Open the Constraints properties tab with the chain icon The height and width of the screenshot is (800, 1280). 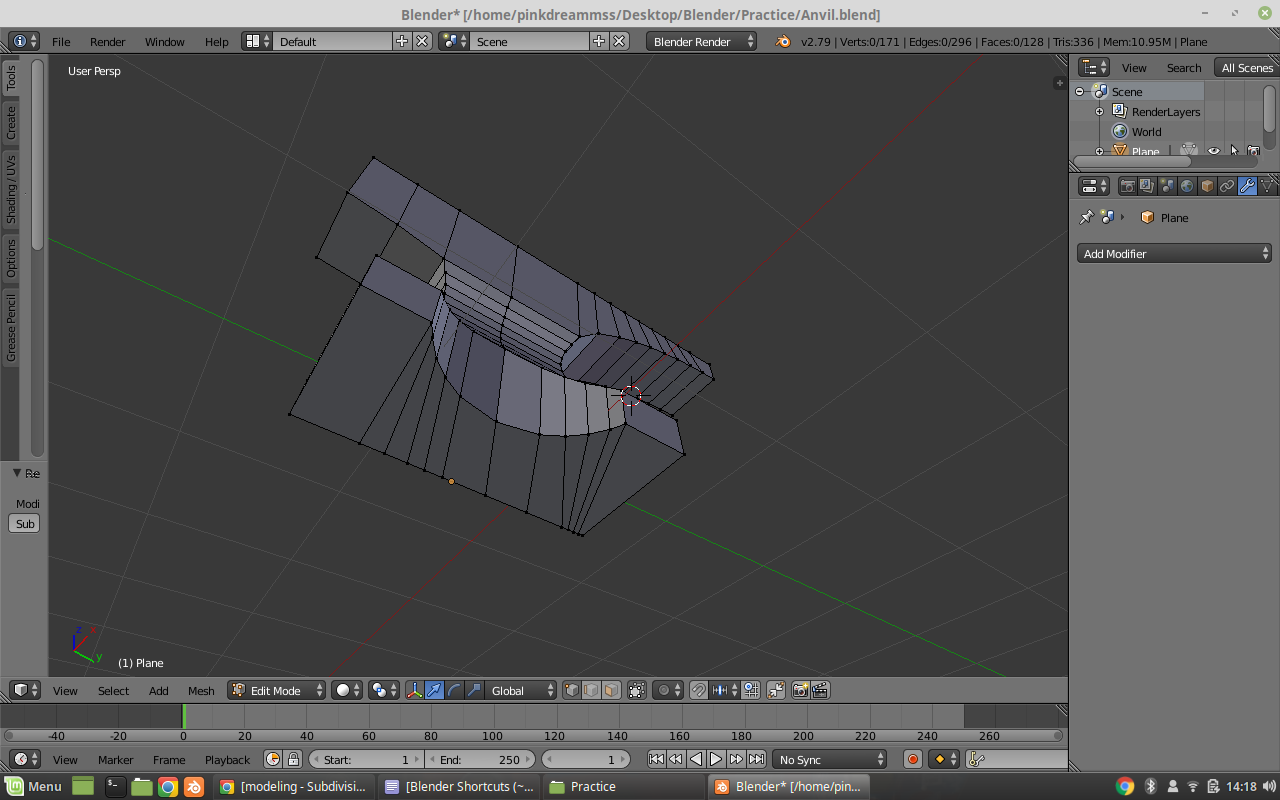pyautogui.click(x=1227, y=186)
